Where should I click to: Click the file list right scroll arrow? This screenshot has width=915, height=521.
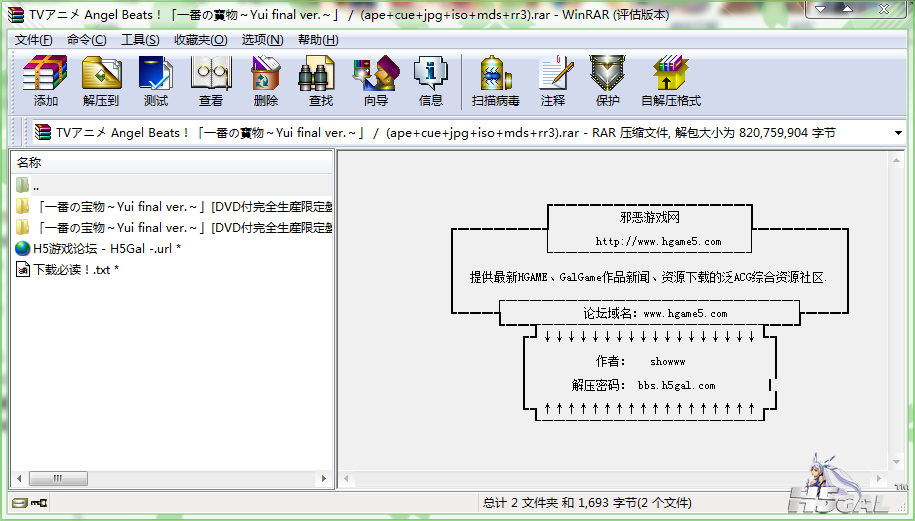324,478
